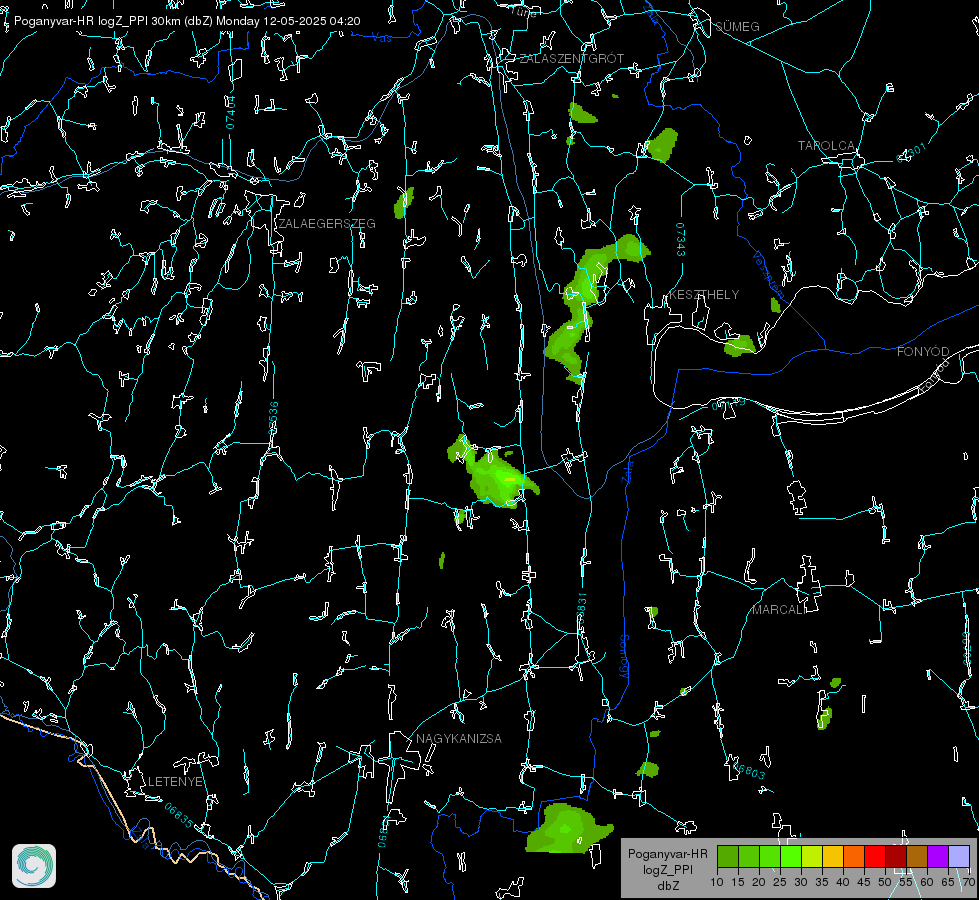Click the swirl logo icon in the corner
Screen dimensions: 979x900
[34, 866]
